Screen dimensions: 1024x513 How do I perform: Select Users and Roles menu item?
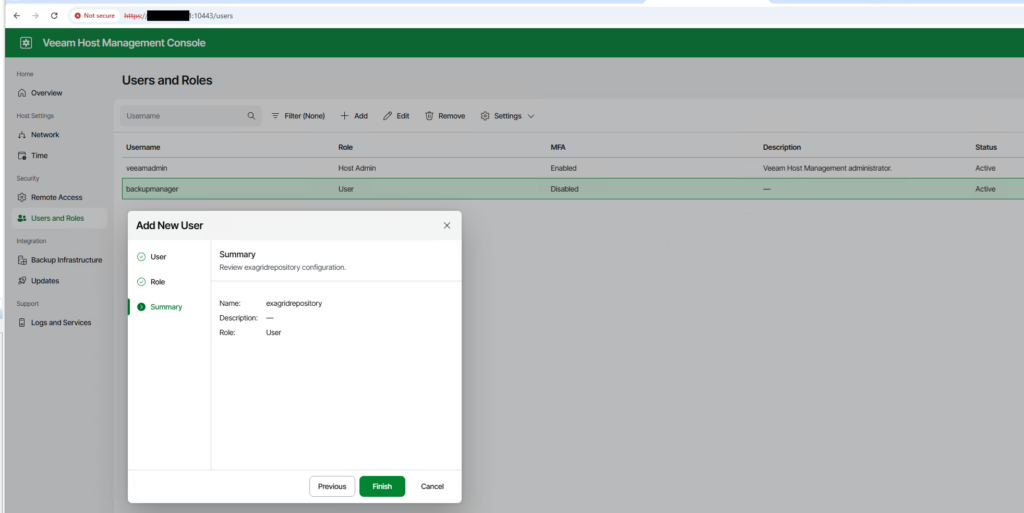point(57,218)
